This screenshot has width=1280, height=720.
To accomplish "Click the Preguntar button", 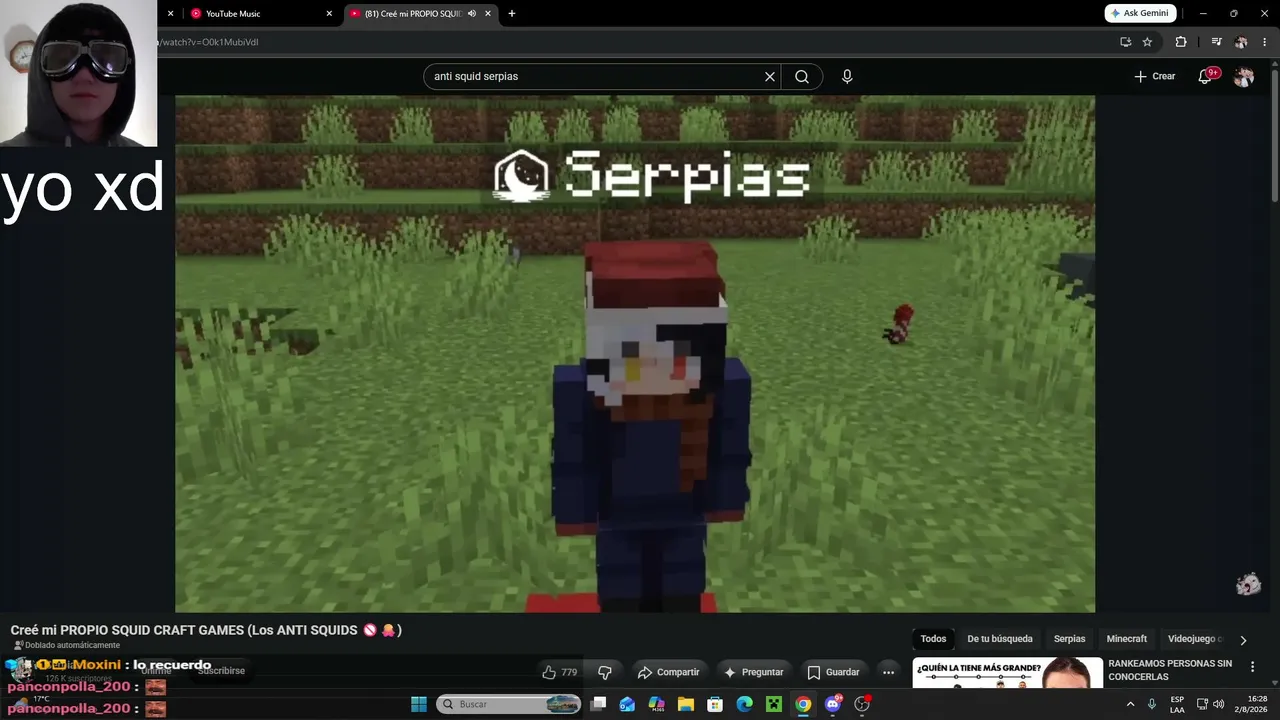I will pos(754,672).
